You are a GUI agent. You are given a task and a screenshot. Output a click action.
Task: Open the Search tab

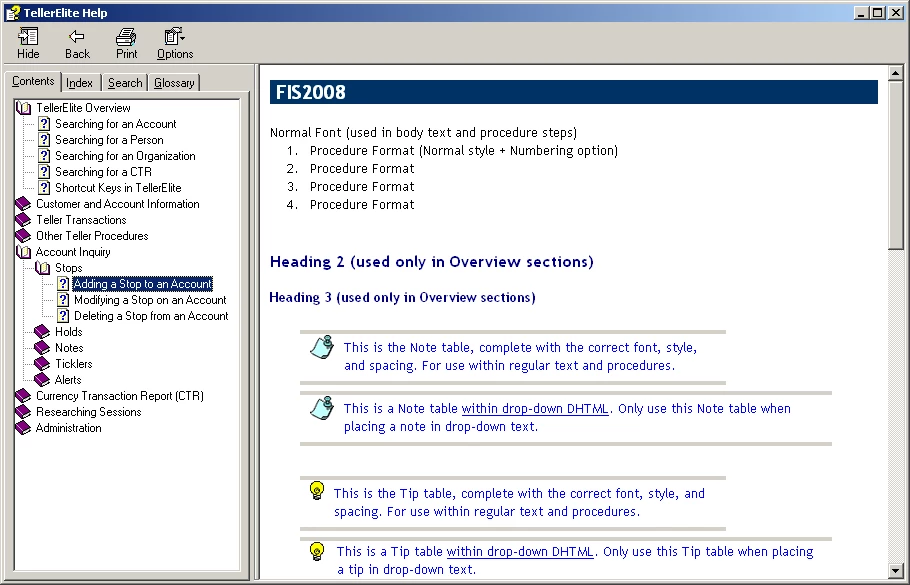125,83
